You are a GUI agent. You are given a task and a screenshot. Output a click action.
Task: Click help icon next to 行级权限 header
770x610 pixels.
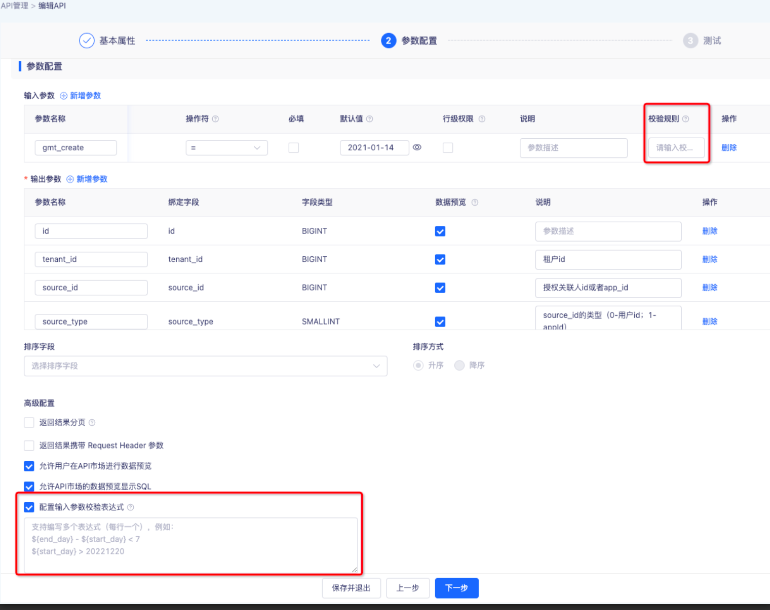[x=480, y=118]
